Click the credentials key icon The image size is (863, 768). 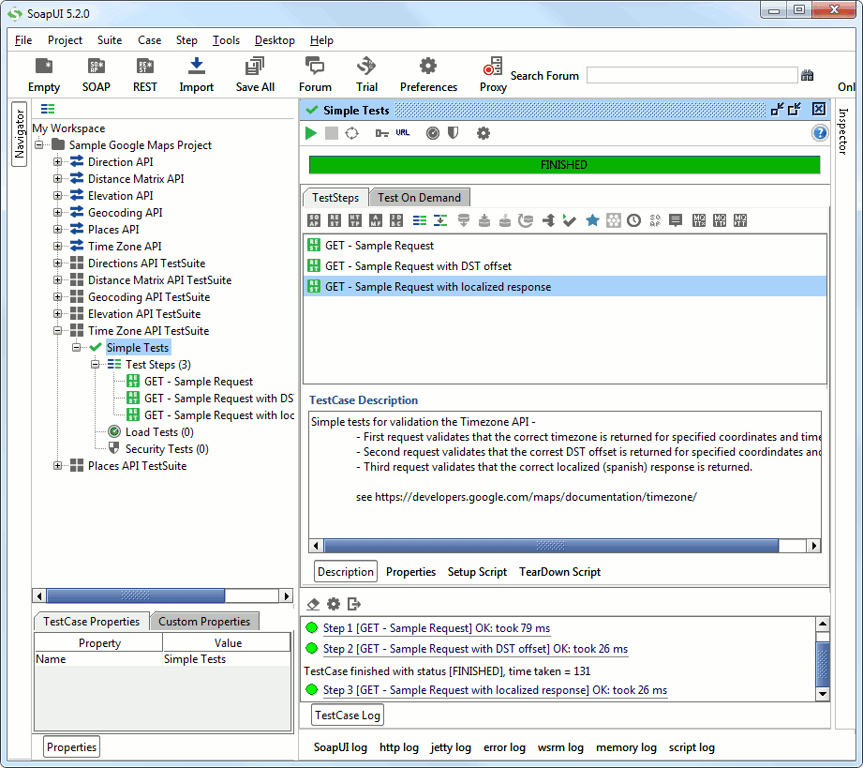(x=381, y=133)
